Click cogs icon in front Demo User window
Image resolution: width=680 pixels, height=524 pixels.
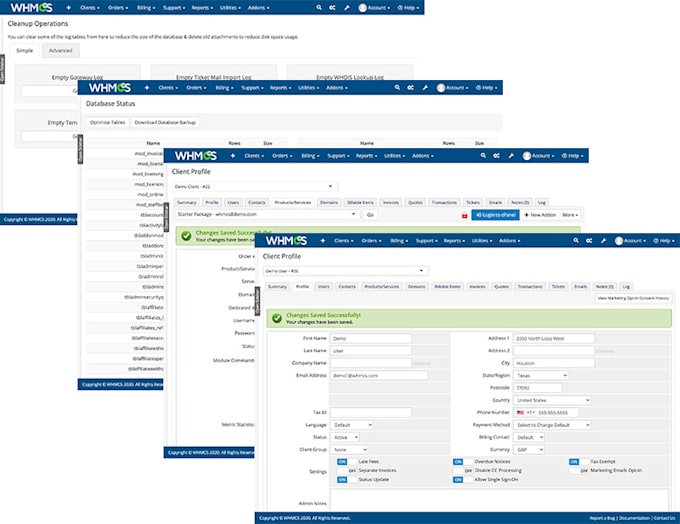pyautogui.click(x=589, y=240)
